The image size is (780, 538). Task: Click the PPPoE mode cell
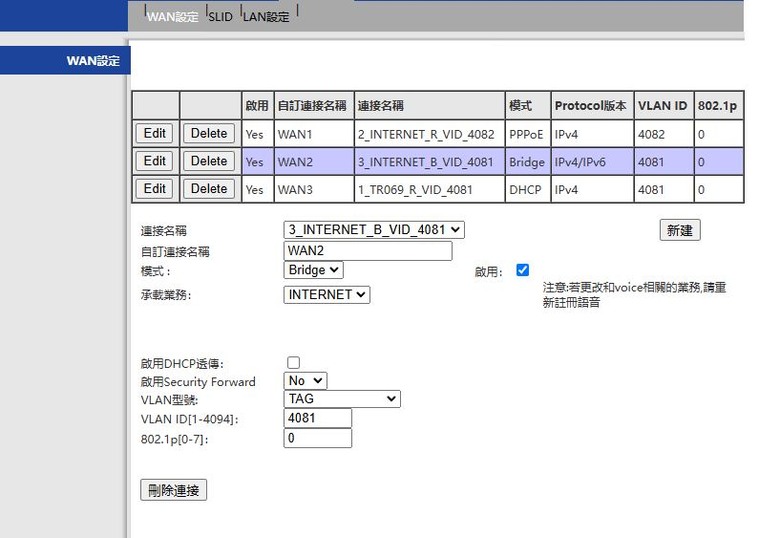[528, 134]
